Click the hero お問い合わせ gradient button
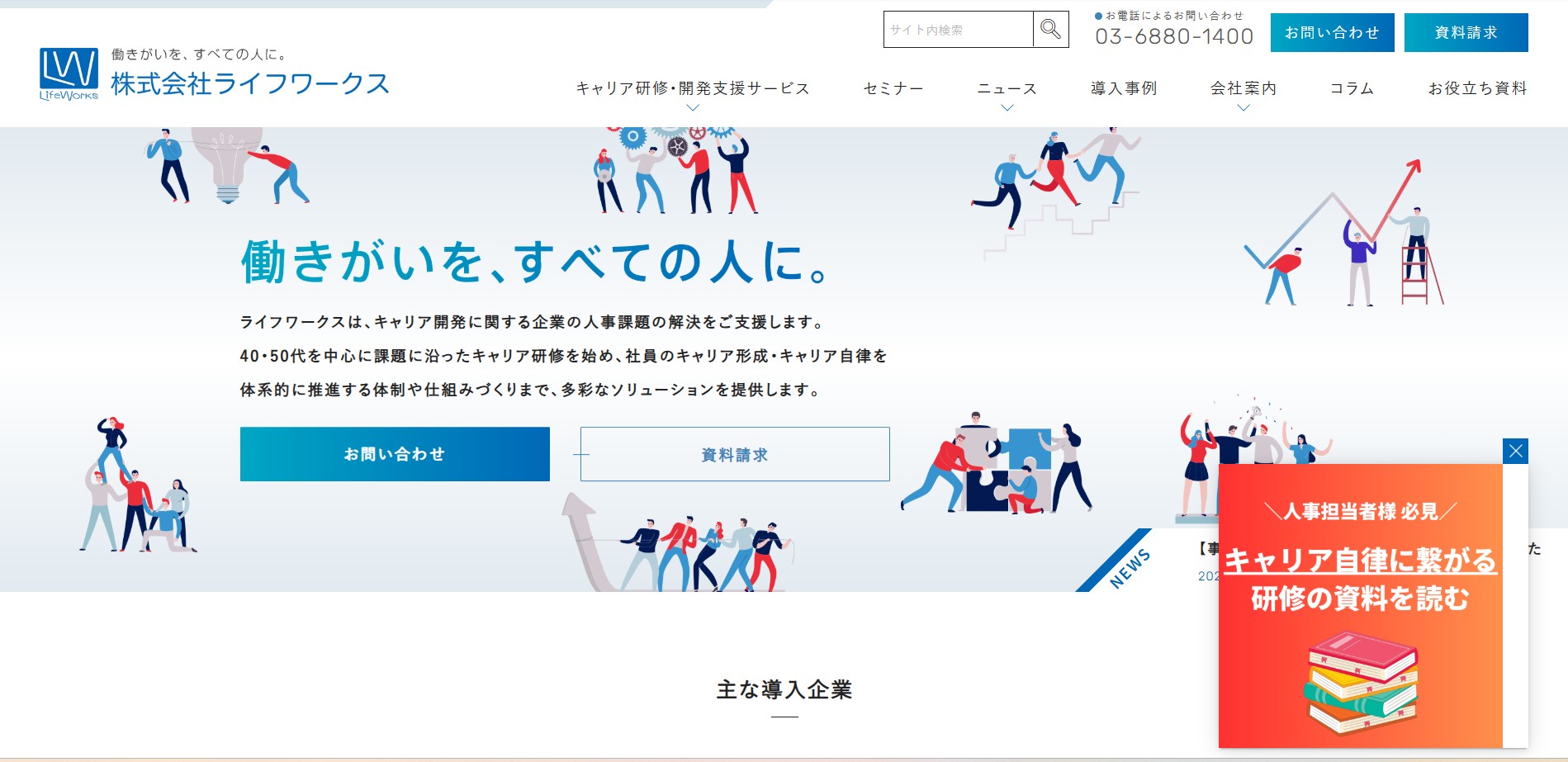 (395, 454)
